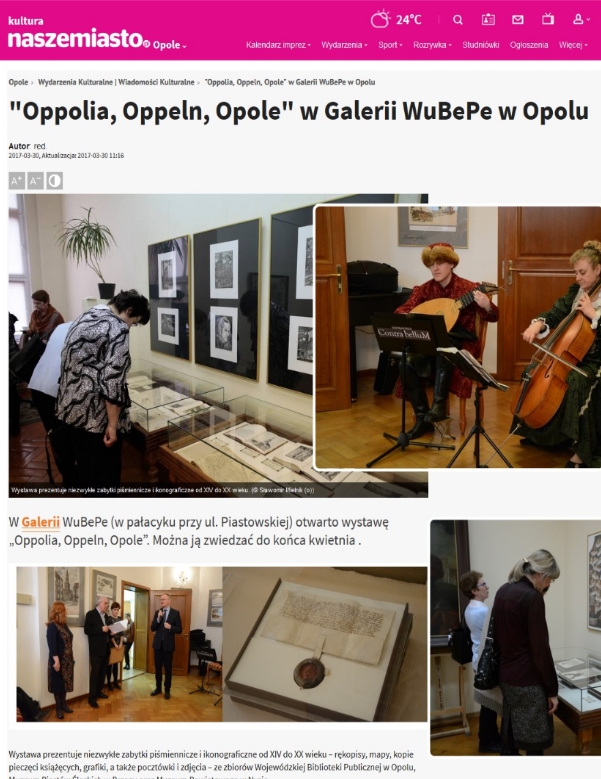This screenshot has width=601, height=779.
Task: Open the Ogłoszenia section
Action: (x=528, y=45)
